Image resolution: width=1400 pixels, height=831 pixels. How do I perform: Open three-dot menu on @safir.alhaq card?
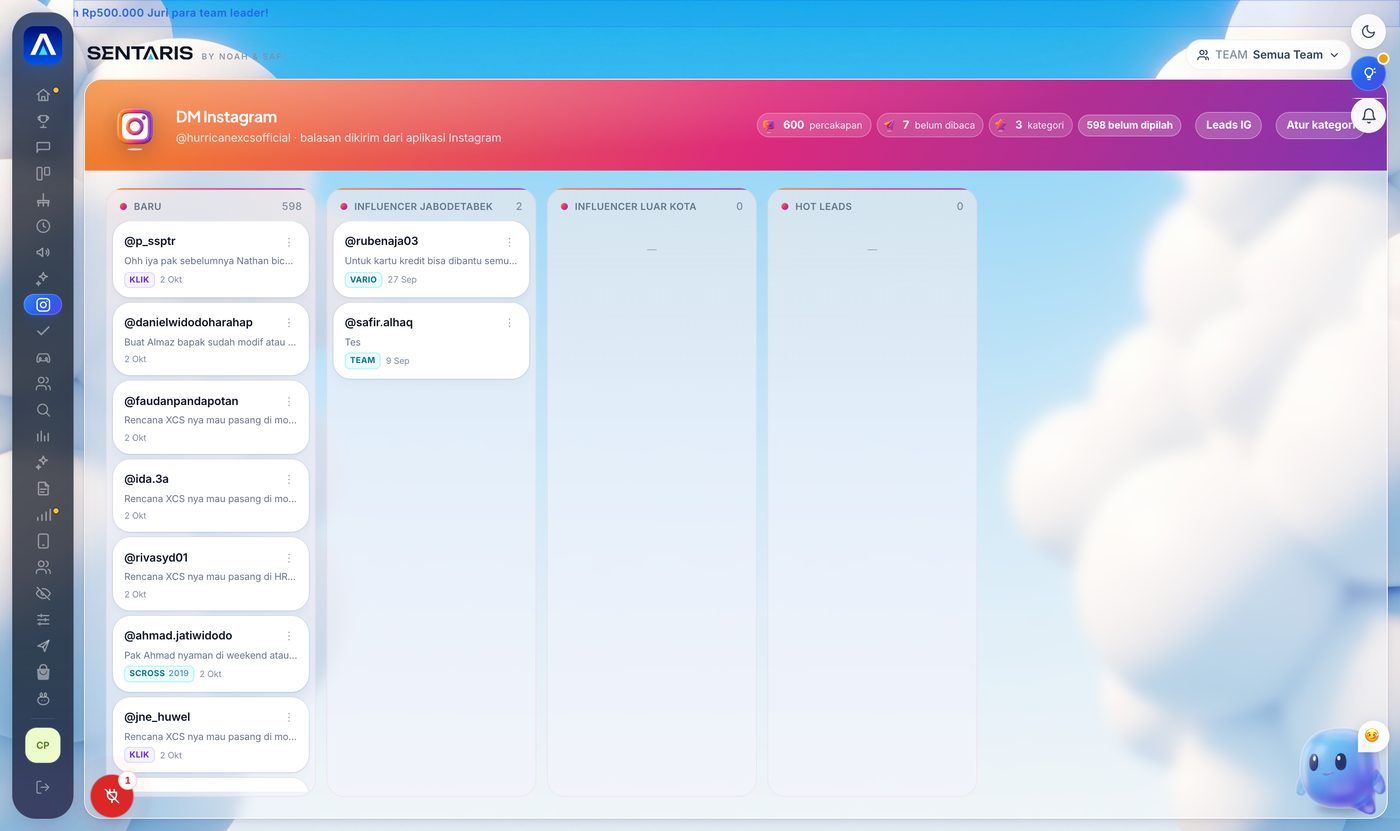pyautogui.click(x=509, y=323)
